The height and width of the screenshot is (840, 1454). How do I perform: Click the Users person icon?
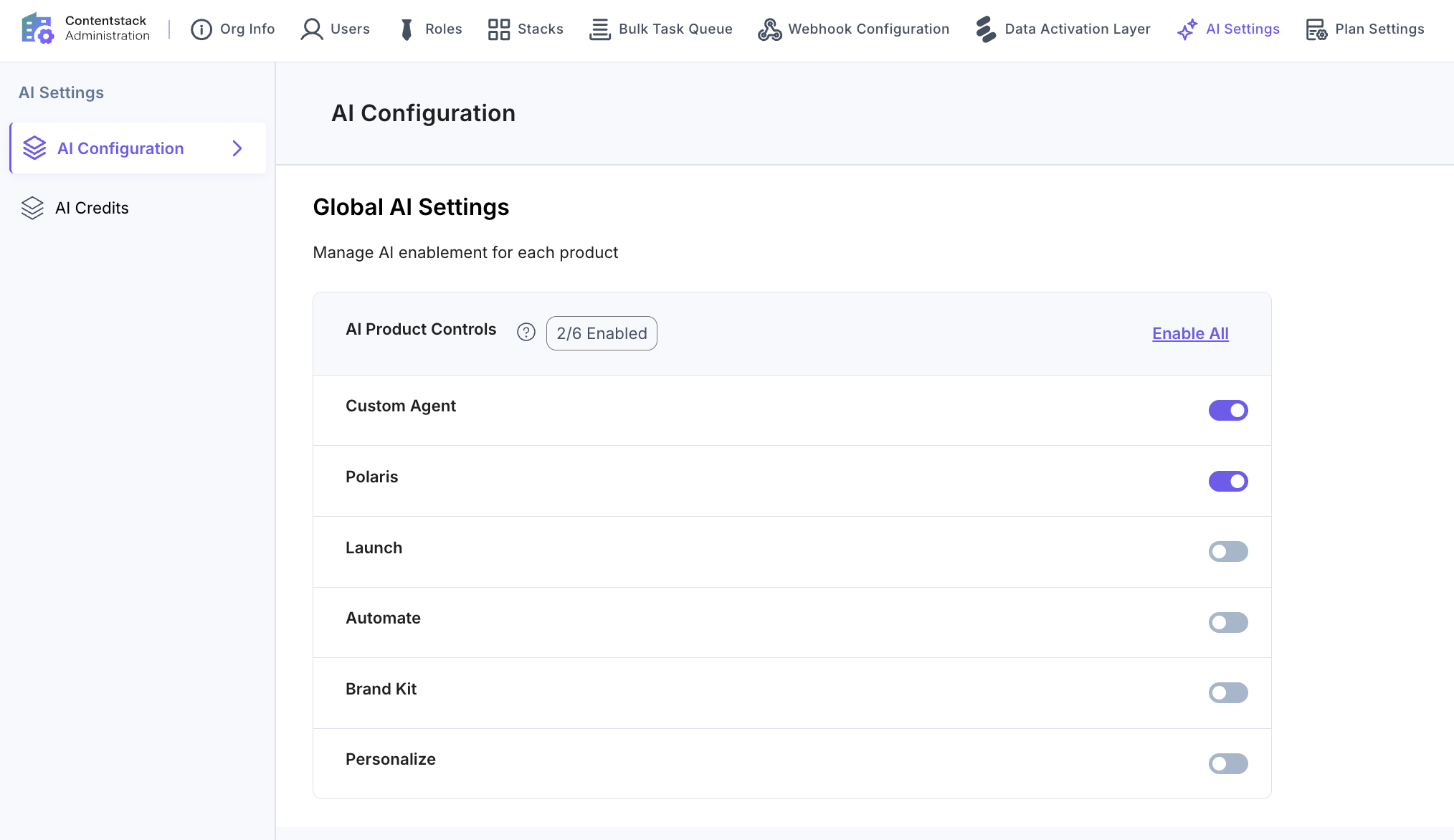(x=312, y=29)
